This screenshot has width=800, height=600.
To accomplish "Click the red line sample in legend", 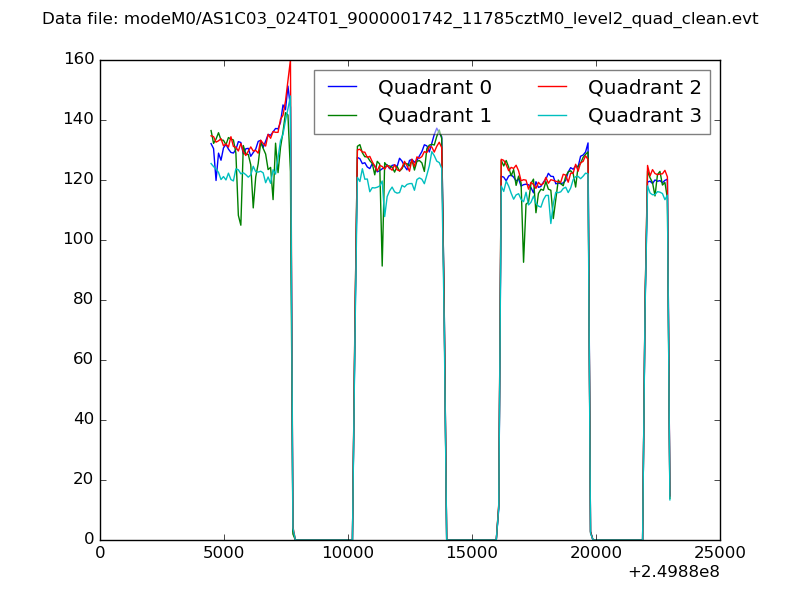I will click(x=553, y=88).
